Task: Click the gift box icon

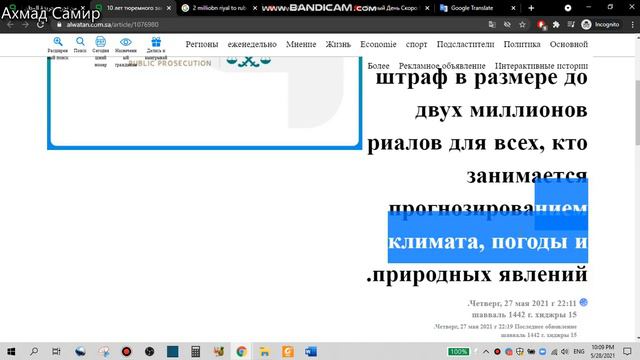Action: point(156,42)
